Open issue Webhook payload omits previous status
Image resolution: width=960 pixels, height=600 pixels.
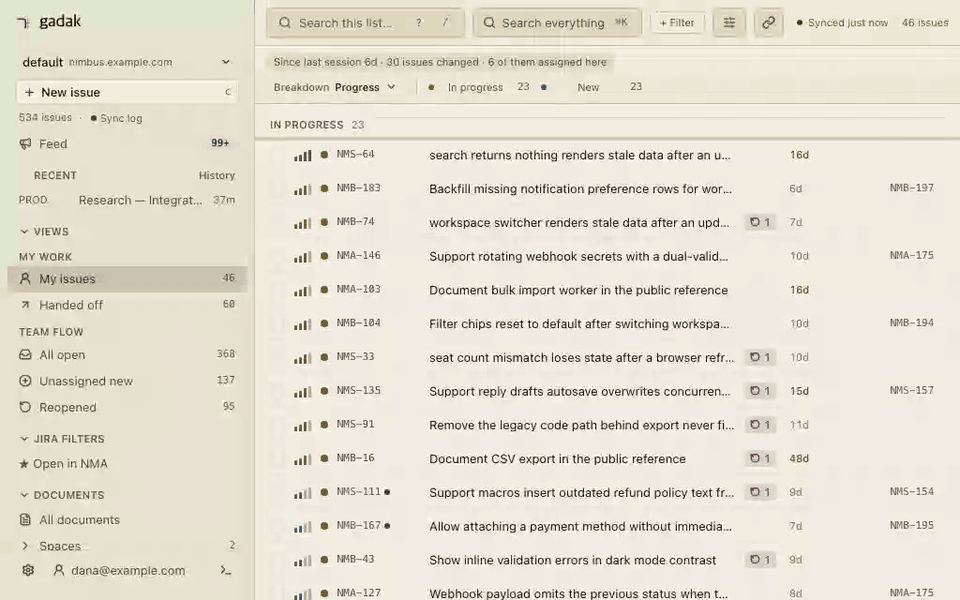click(579, 593)
